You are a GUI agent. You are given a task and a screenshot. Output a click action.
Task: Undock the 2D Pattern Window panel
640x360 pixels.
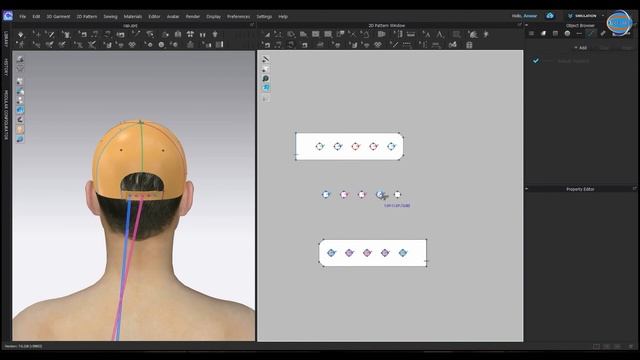pyautogui.click(x=519, y=25)
